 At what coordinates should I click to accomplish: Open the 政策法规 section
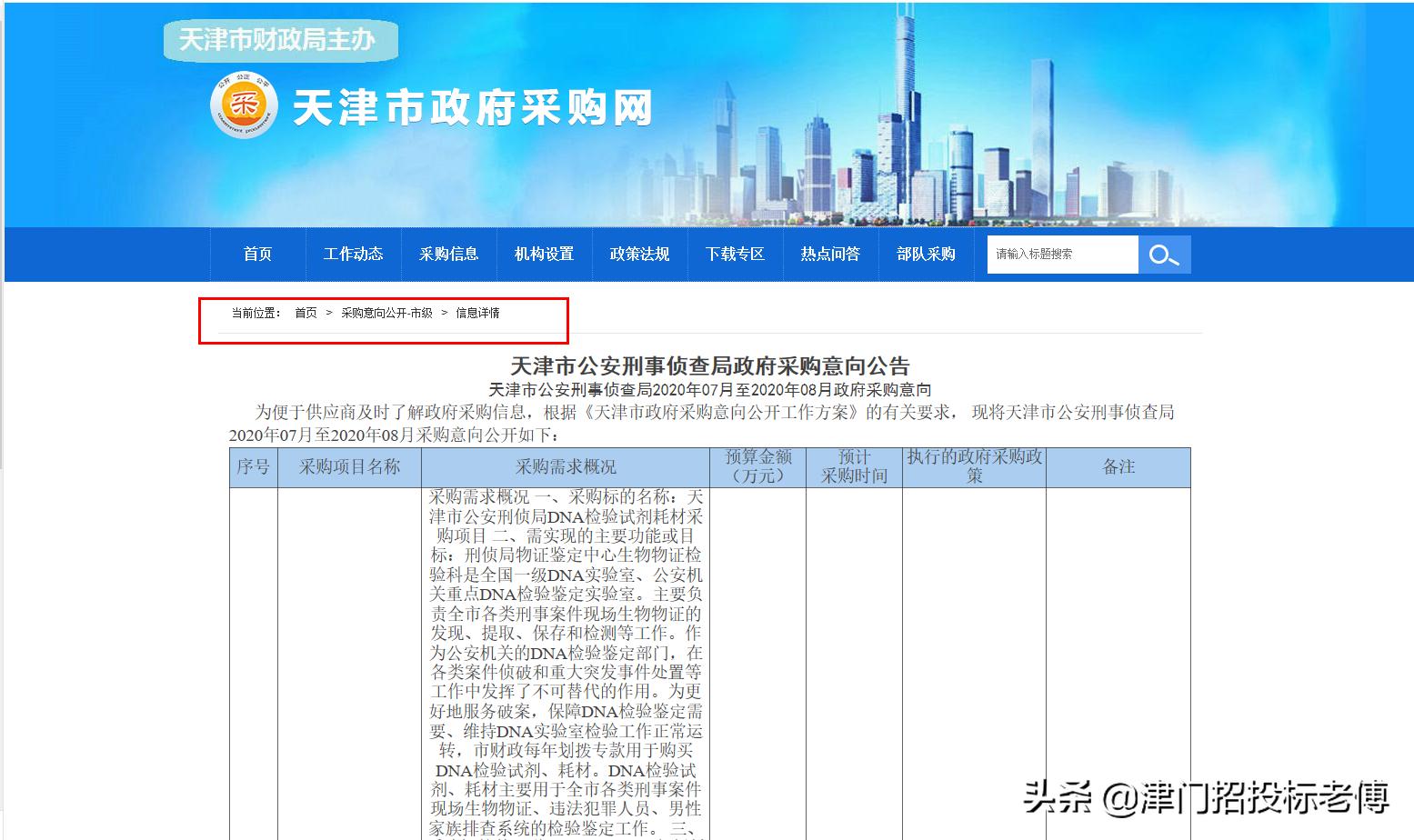pyautogui.click(x=639, y=255)
